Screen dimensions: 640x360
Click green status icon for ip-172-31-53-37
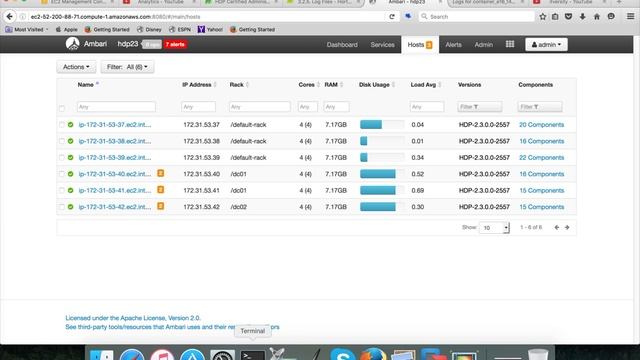[71, 124]
